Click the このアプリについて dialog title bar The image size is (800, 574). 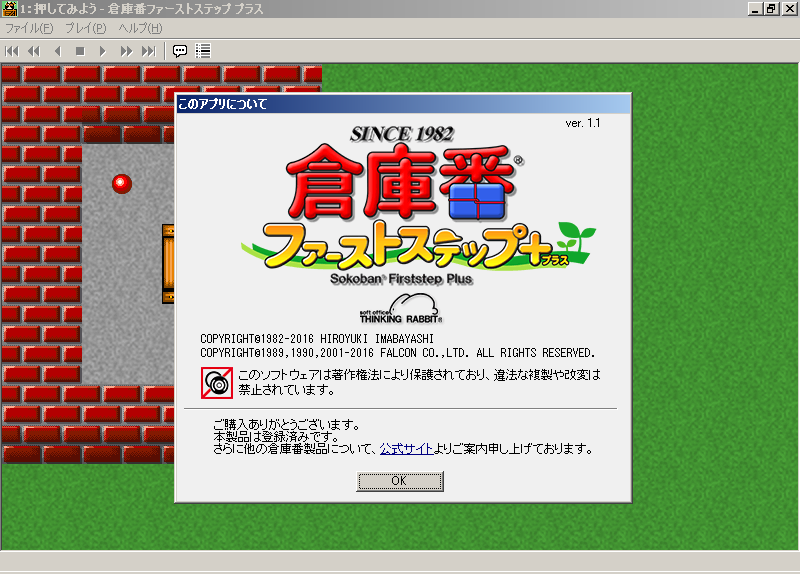point(402,103)
